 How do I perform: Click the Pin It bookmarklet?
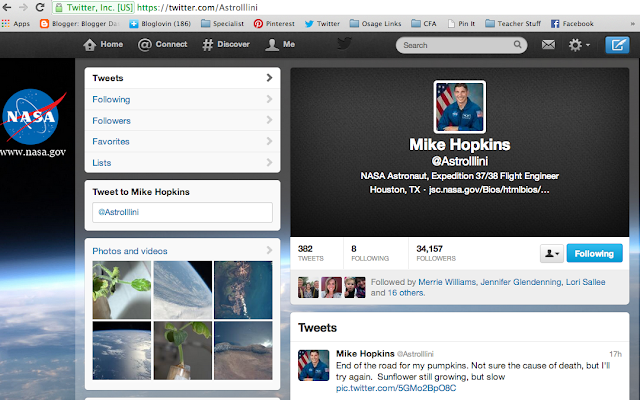coord(461,24)
